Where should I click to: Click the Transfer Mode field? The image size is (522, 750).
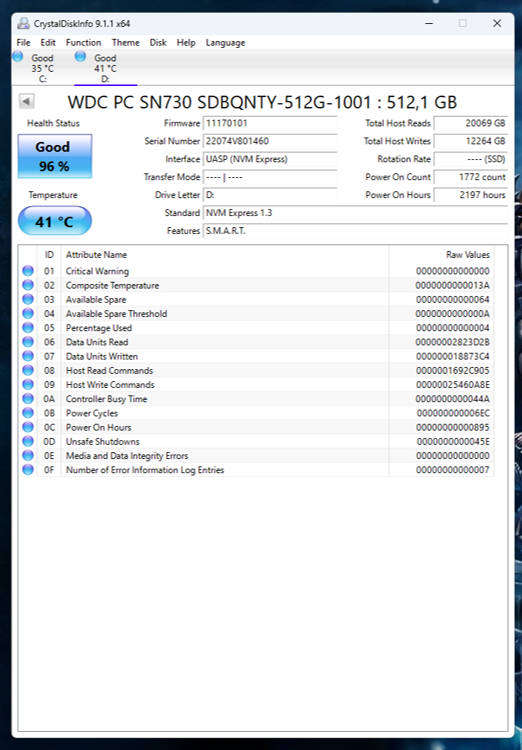[x=270, y=177]
